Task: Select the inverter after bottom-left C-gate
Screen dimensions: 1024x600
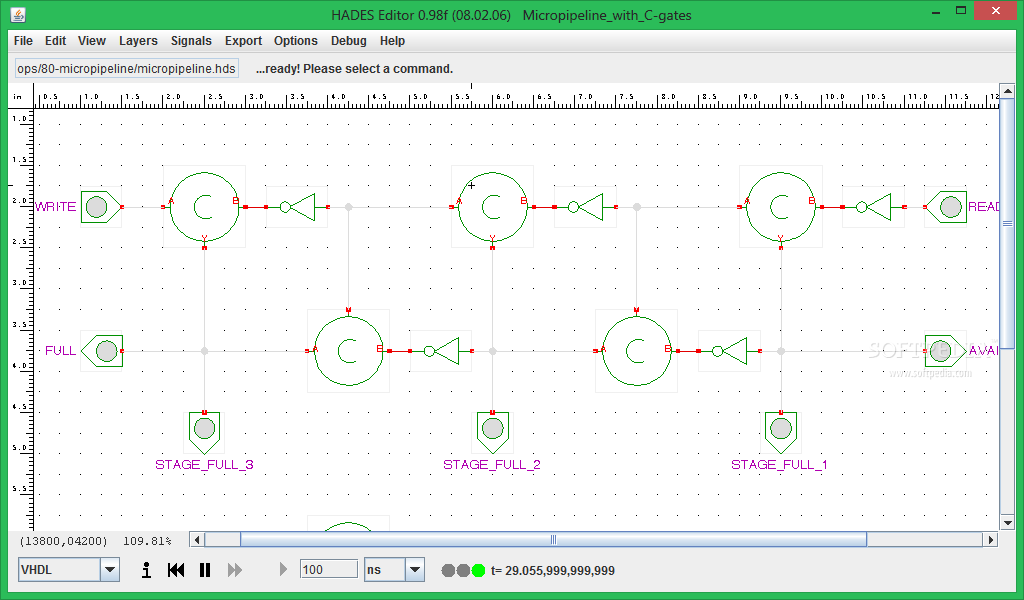Action: tap(441, 351)
